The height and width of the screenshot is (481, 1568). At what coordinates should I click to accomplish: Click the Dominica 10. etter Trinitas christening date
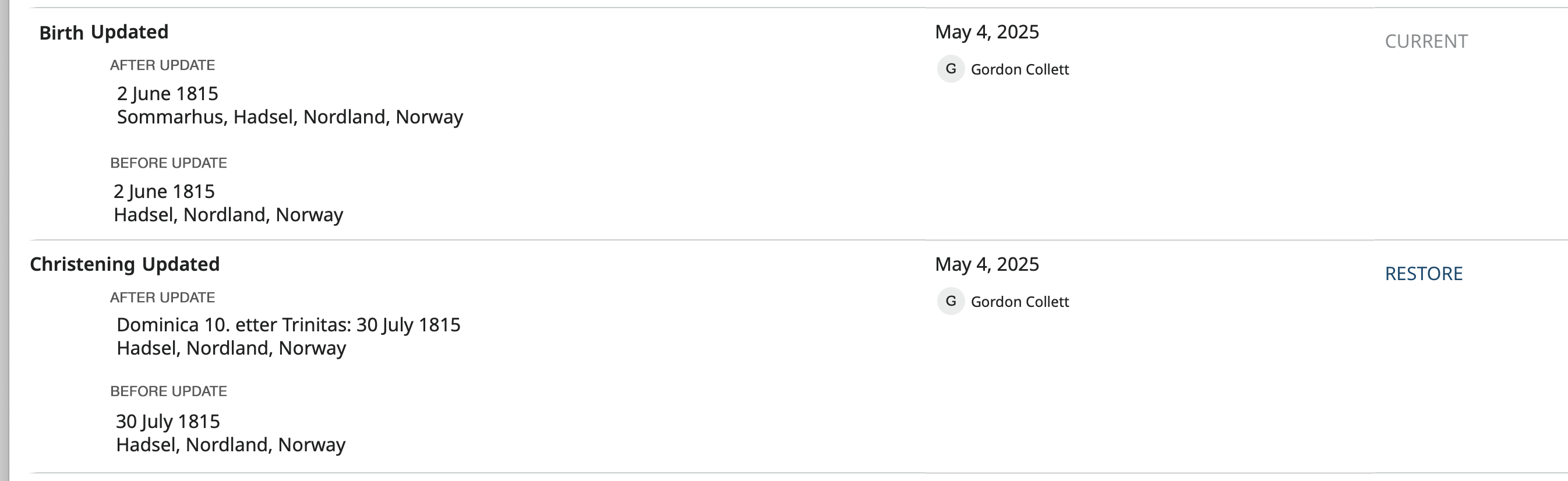[288, 325]
